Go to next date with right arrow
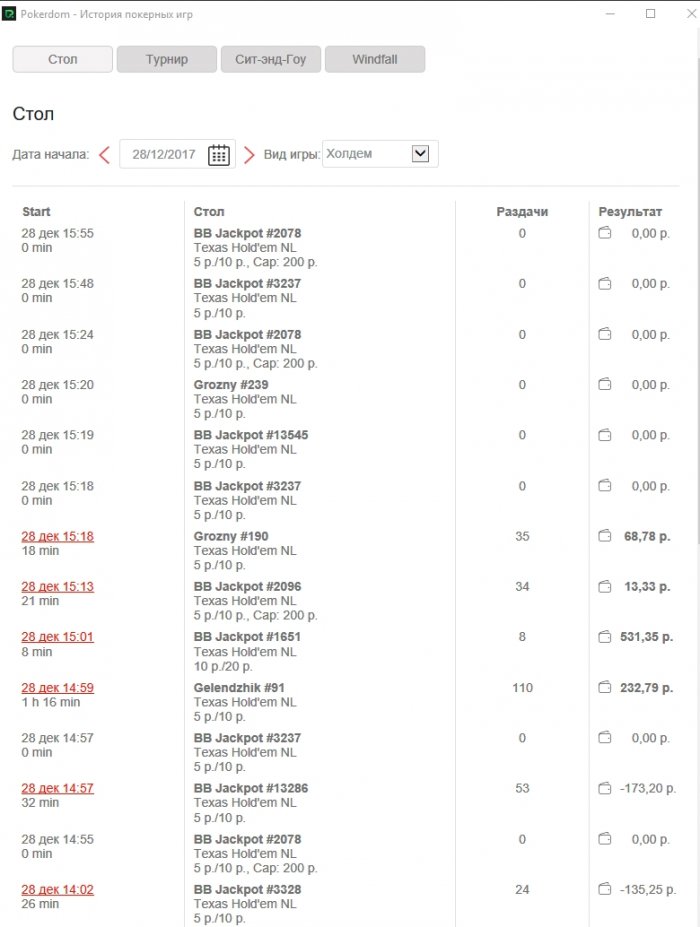 tap(249, 155)
